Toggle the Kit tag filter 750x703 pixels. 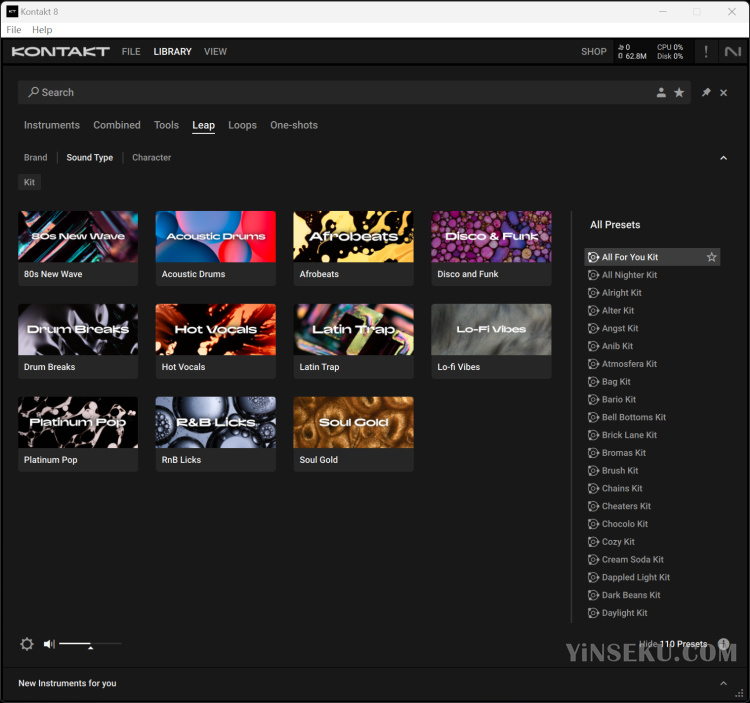[29, 182]
